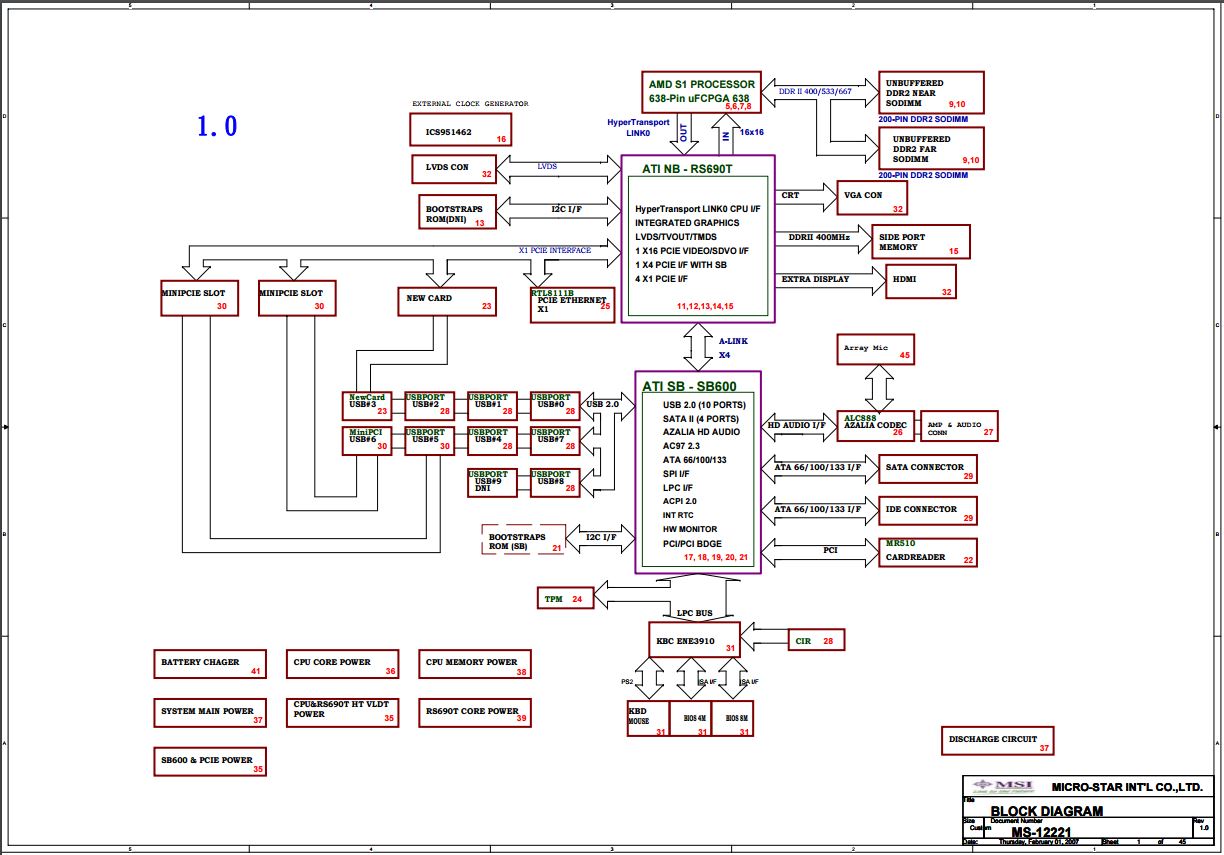This screenshot has height=855, width=1224.
Task: Click the ICS951462 clock generator box
Action: [460, 130]
